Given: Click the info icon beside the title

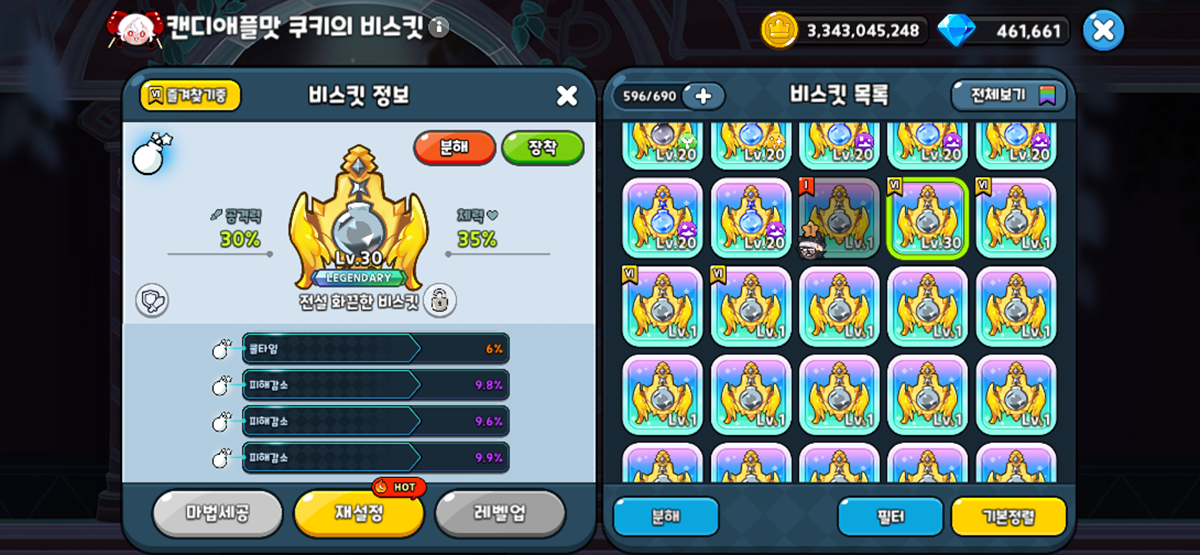Looking at the screenshot, I should (x=438, y=27).
